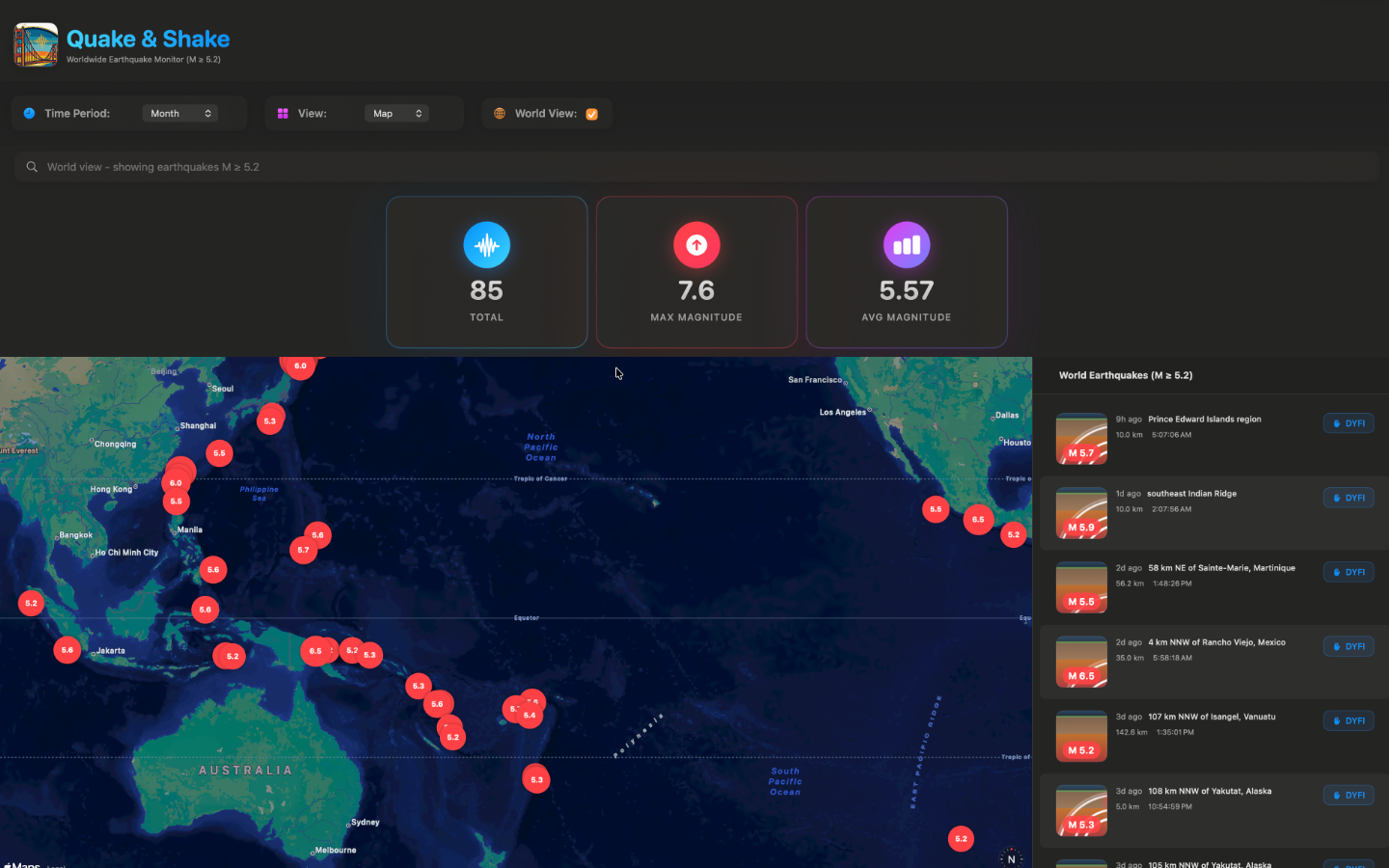
Task: Select the 6.5 marker north of Australia
Action: point(315,651)
